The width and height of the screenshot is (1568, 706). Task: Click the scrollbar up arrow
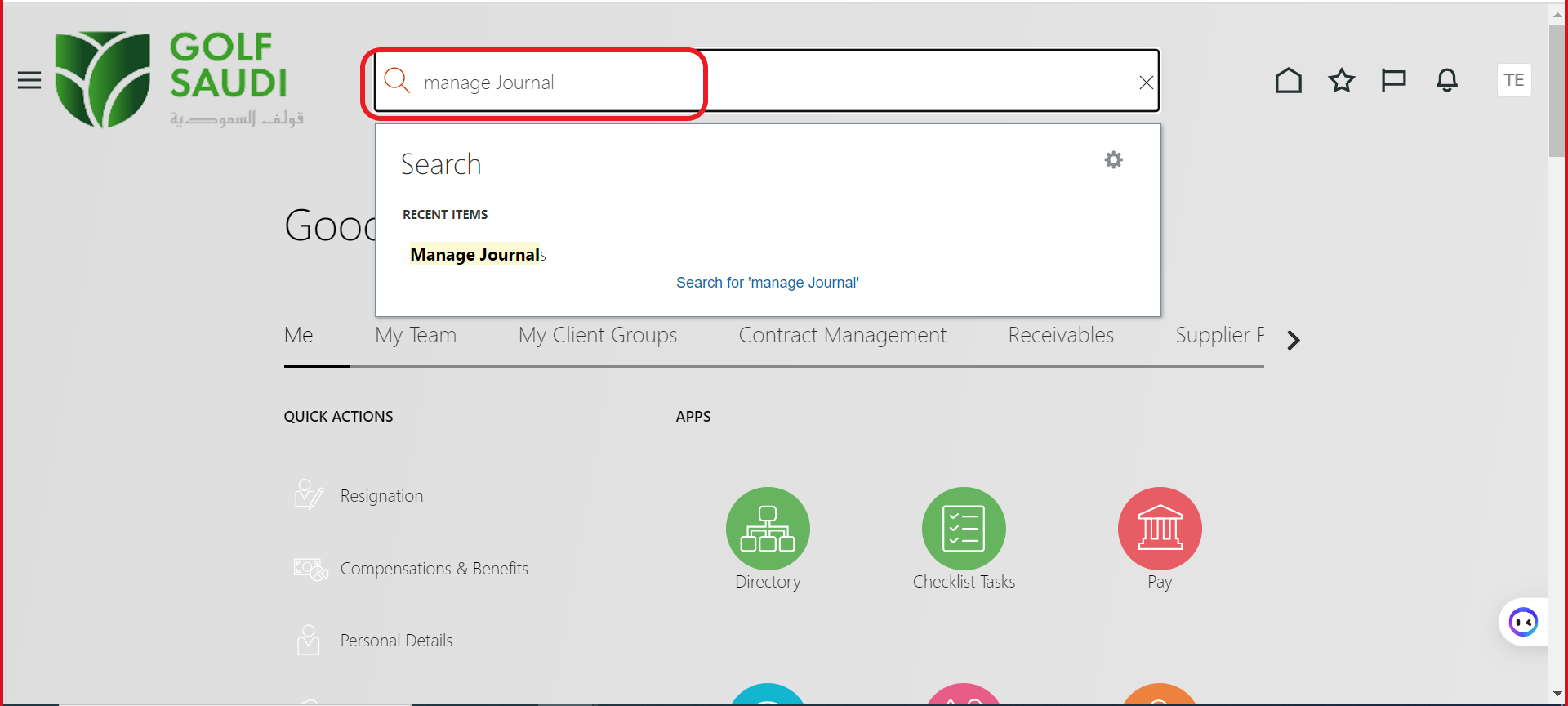point(1557,13)
